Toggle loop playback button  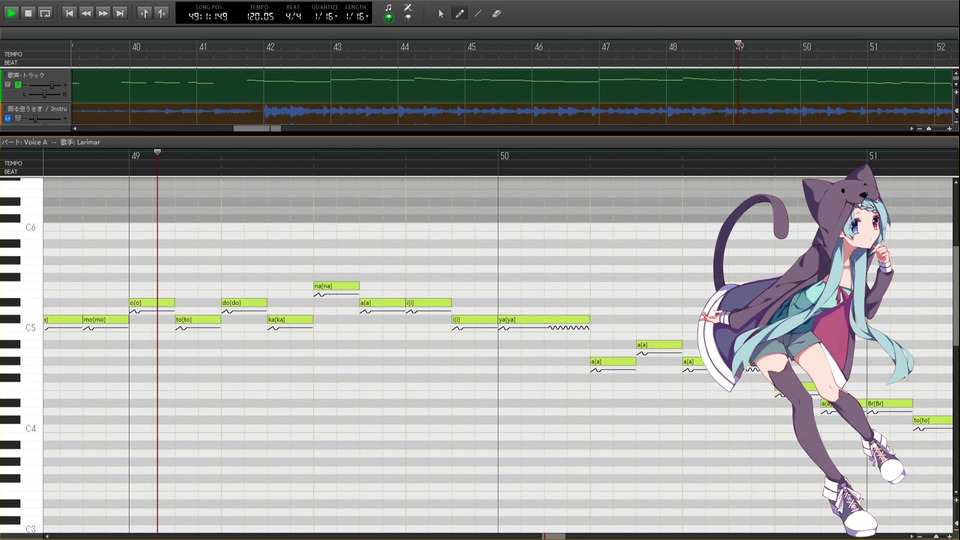45,13
